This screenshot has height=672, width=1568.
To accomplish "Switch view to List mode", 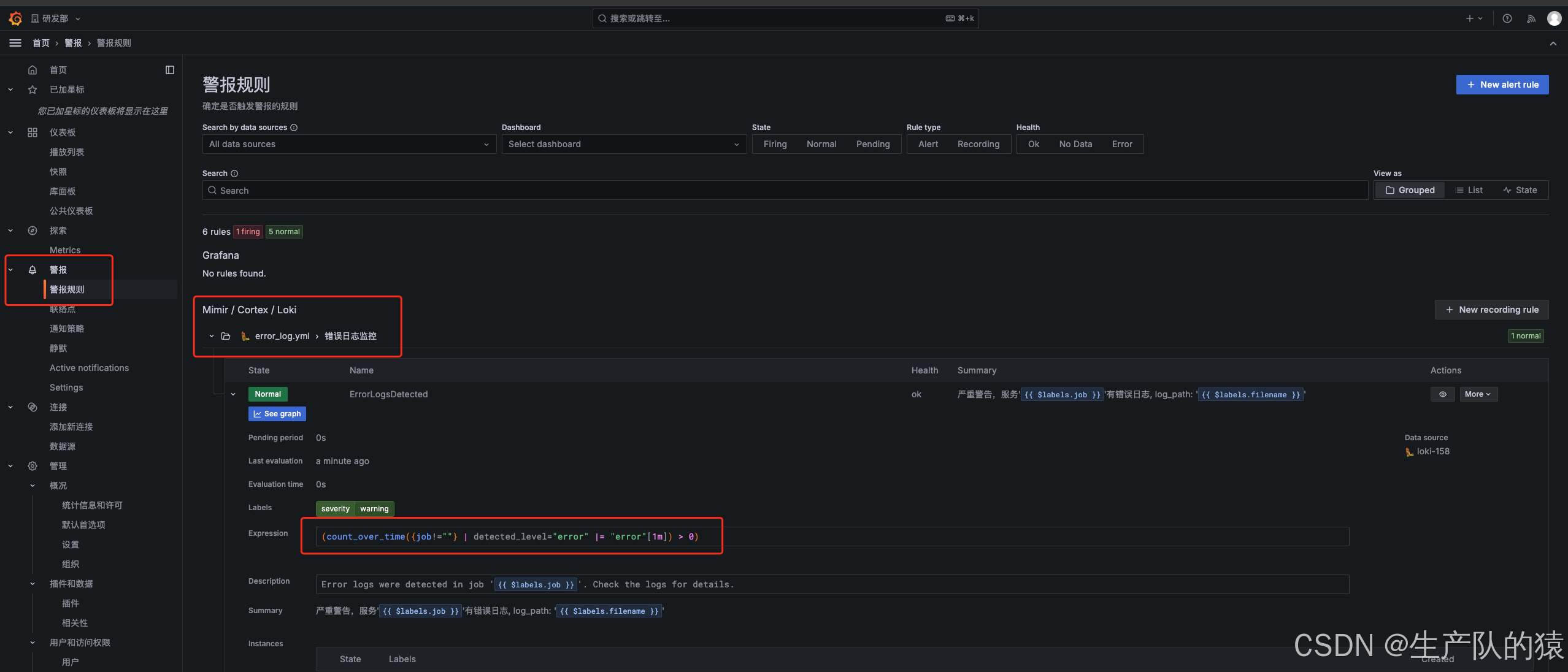I will [1469, 190].
